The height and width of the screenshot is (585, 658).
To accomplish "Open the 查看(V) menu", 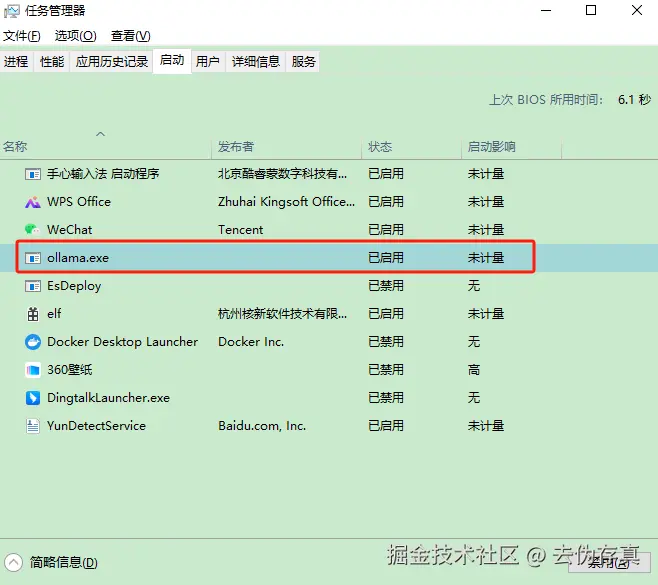I will point(131,36).
